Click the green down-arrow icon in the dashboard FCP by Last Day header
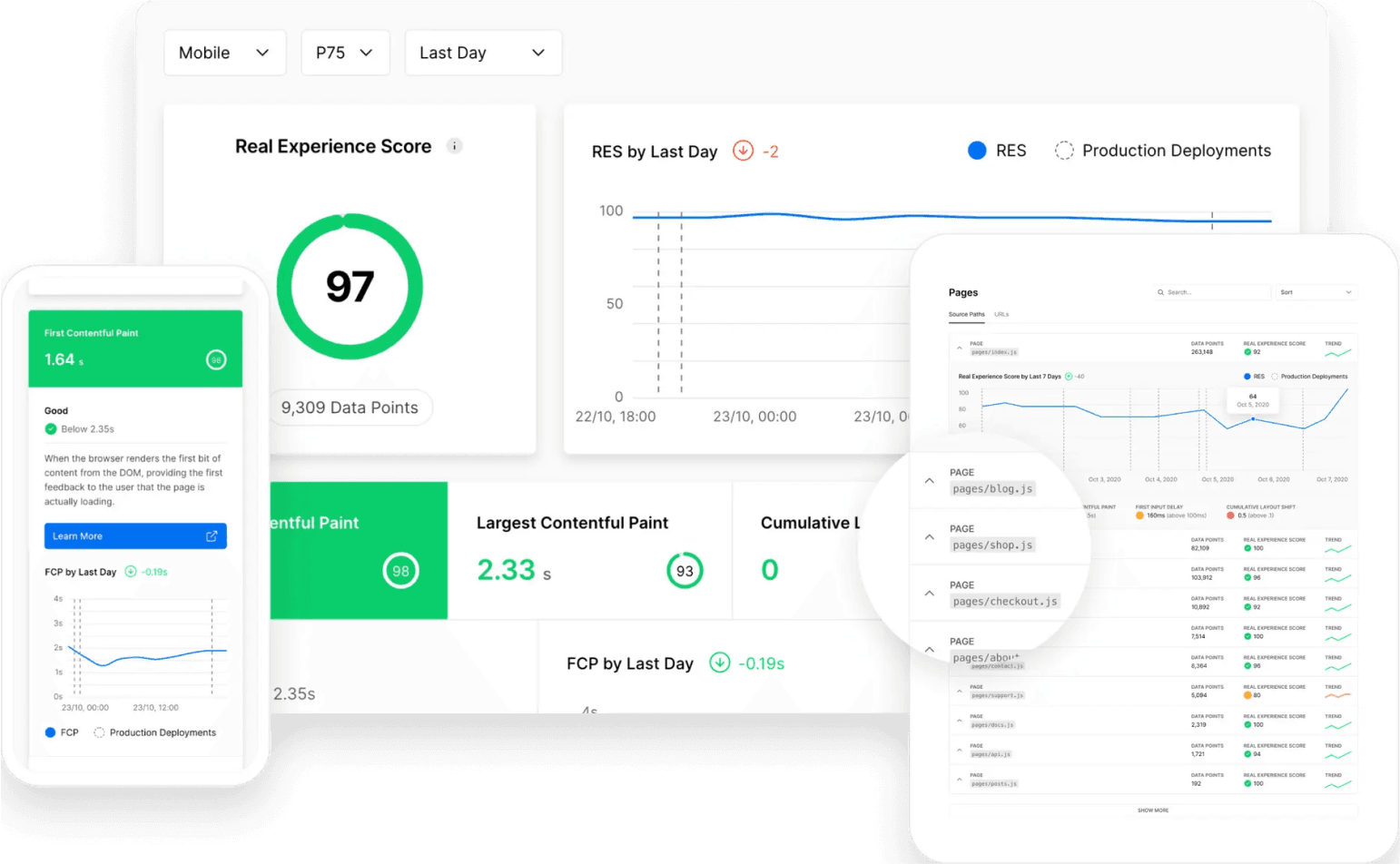The image size is (1400, 864). [719, 663]
